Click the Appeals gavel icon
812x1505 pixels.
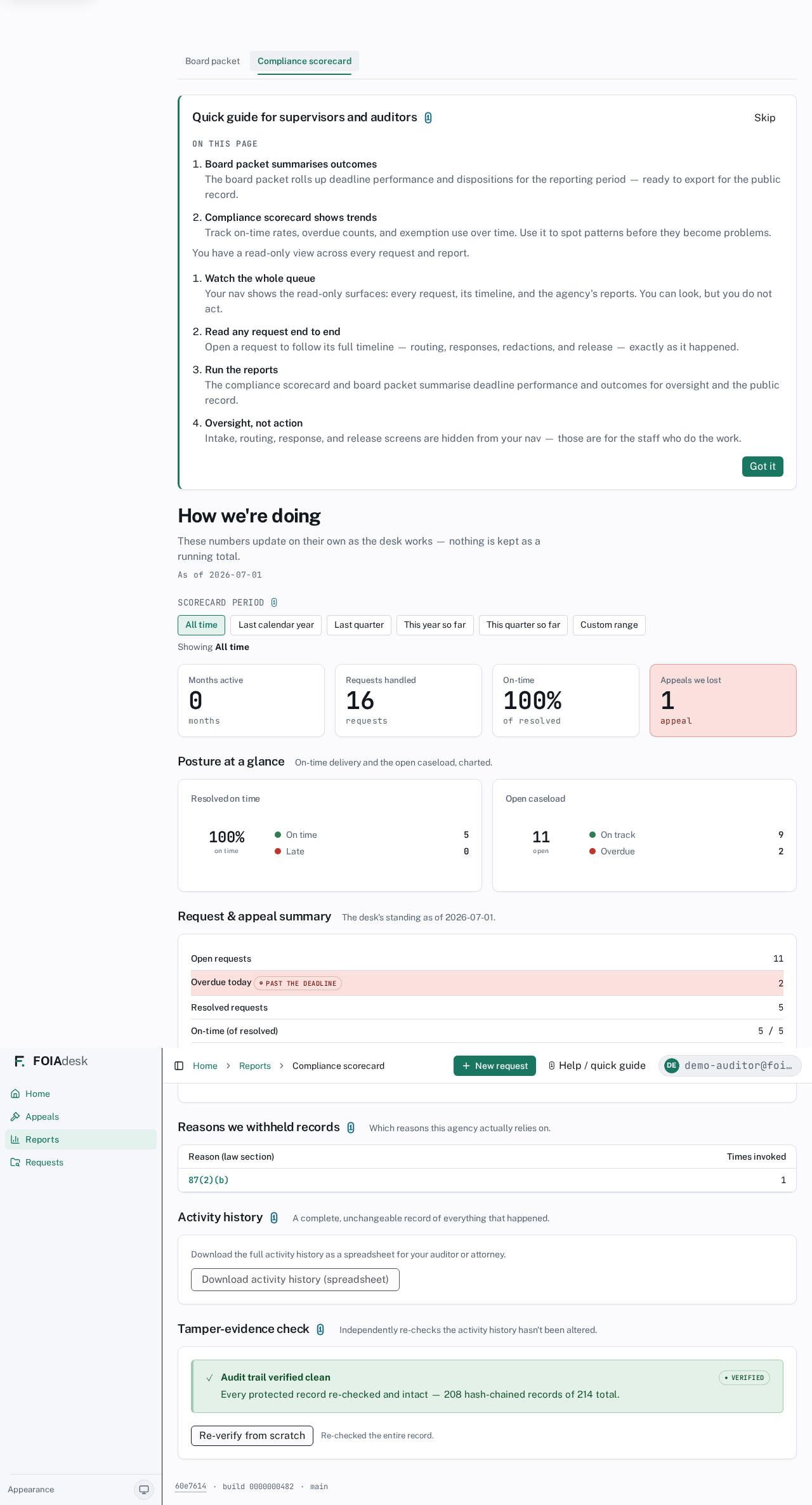(15, 1117)
